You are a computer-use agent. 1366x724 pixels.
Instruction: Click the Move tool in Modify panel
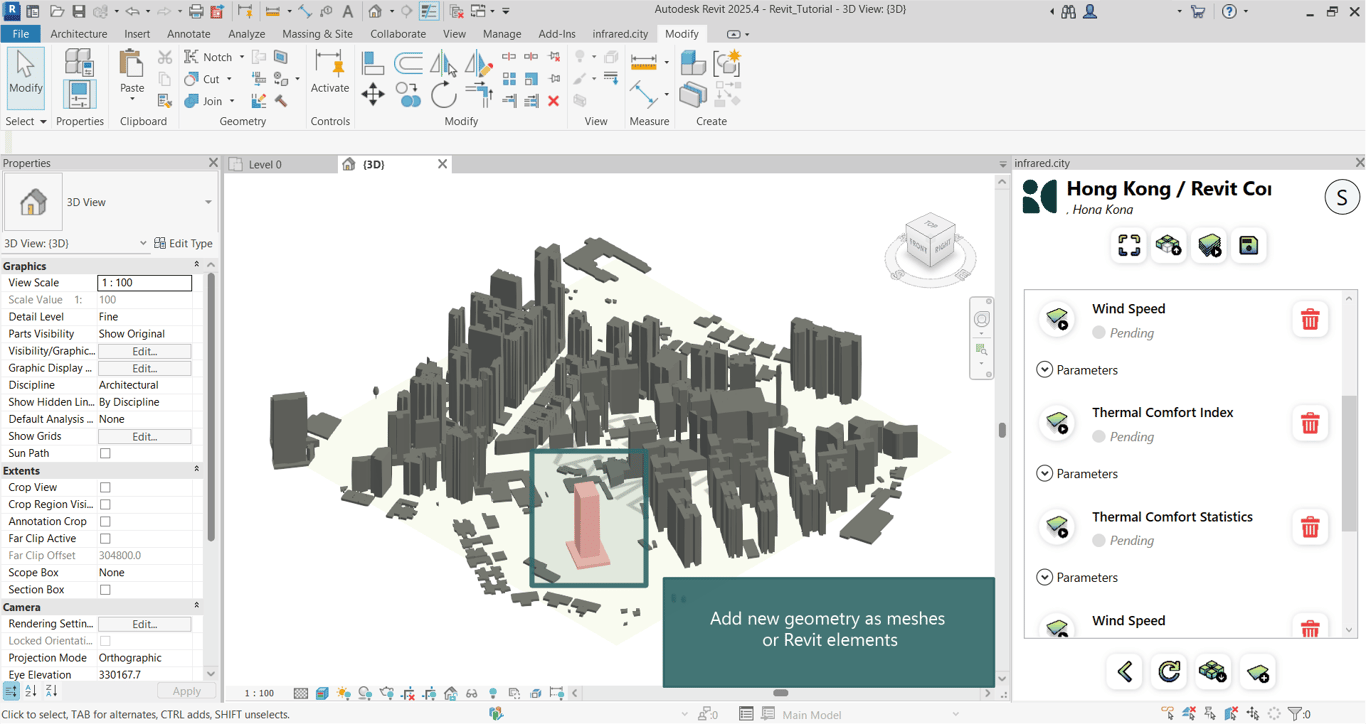[373, 95]
